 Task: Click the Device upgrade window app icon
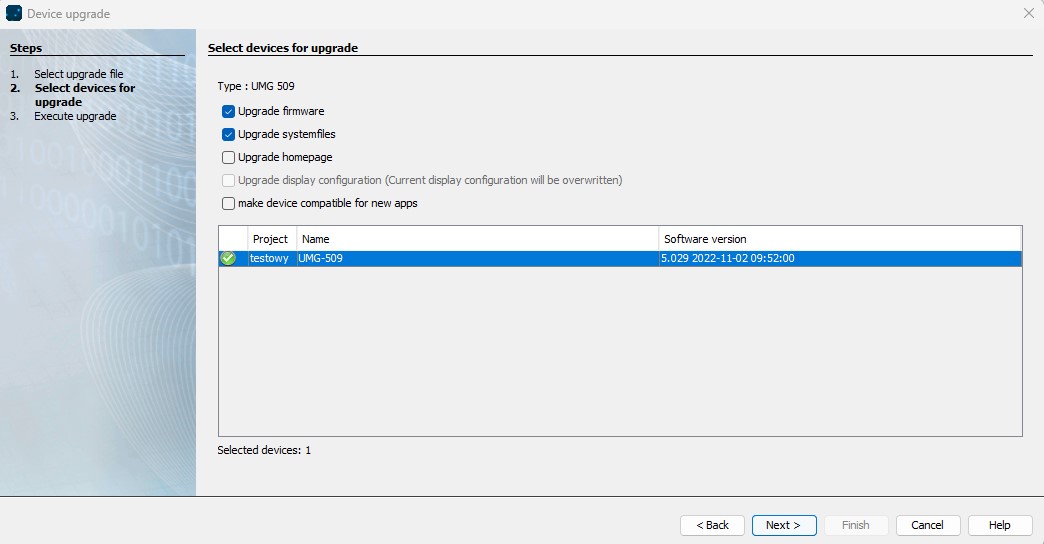click(x=13, y=13)
